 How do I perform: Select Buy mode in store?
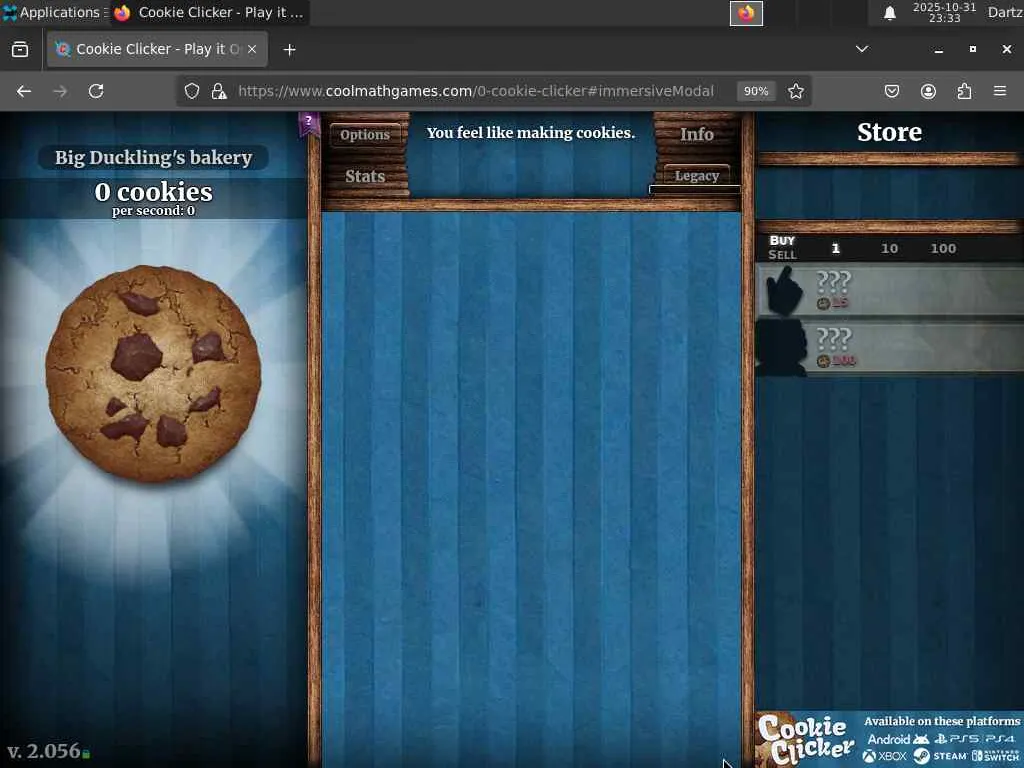click(782, 240)
